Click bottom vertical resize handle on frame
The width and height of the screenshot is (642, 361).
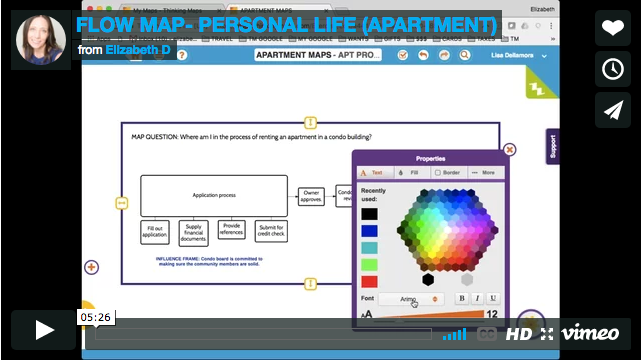point(310,284)
